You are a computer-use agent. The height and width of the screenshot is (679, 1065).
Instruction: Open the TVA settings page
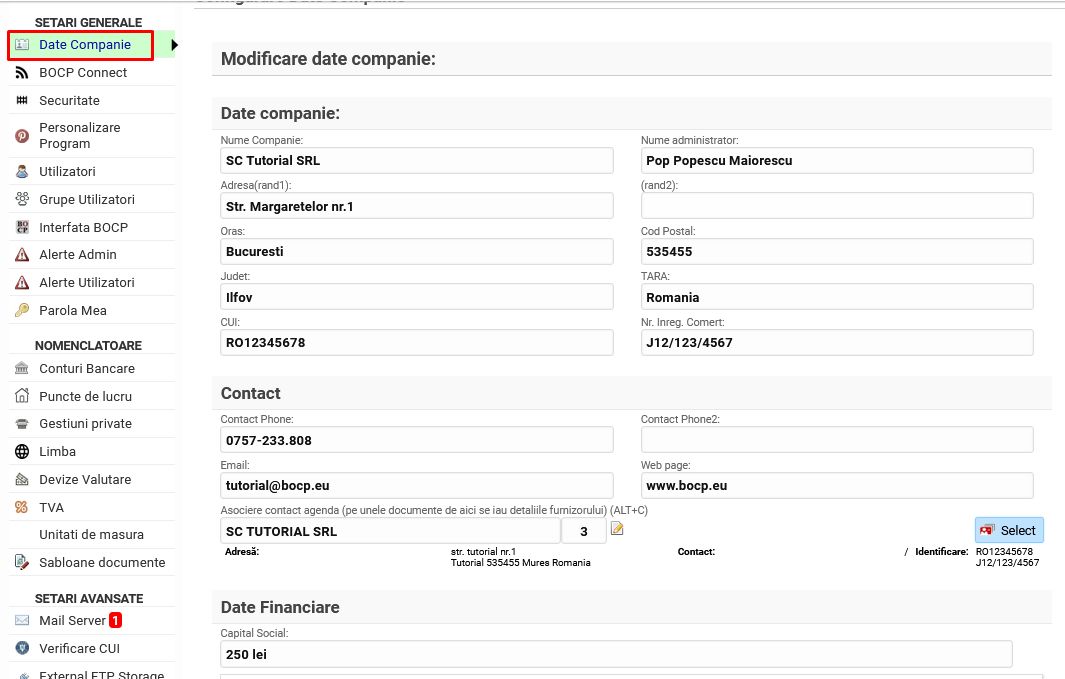tap(51, 508)
